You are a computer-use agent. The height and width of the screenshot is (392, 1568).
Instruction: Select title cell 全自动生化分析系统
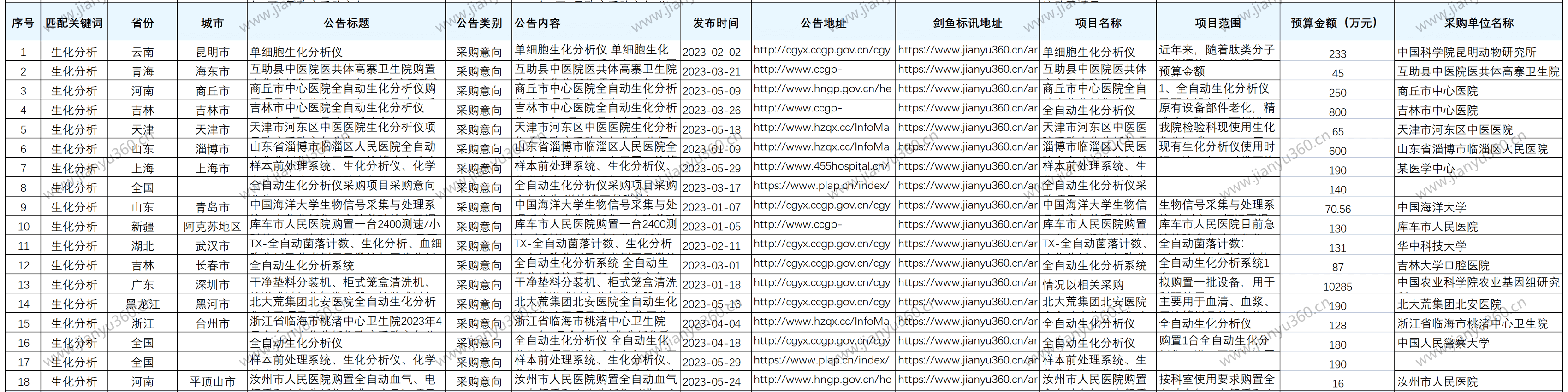[x=302, y=266]
